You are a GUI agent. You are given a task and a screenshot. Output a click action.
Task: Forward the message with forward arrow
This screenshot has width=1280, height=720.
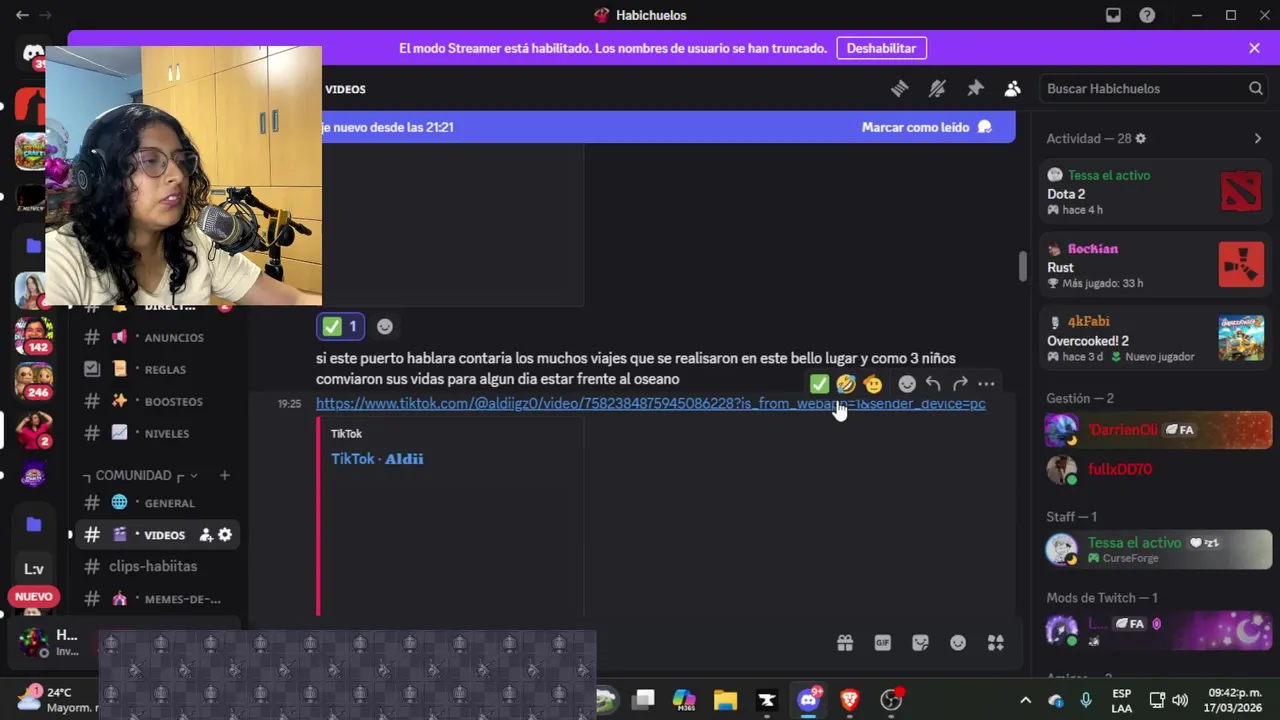[x=960, y=384]
